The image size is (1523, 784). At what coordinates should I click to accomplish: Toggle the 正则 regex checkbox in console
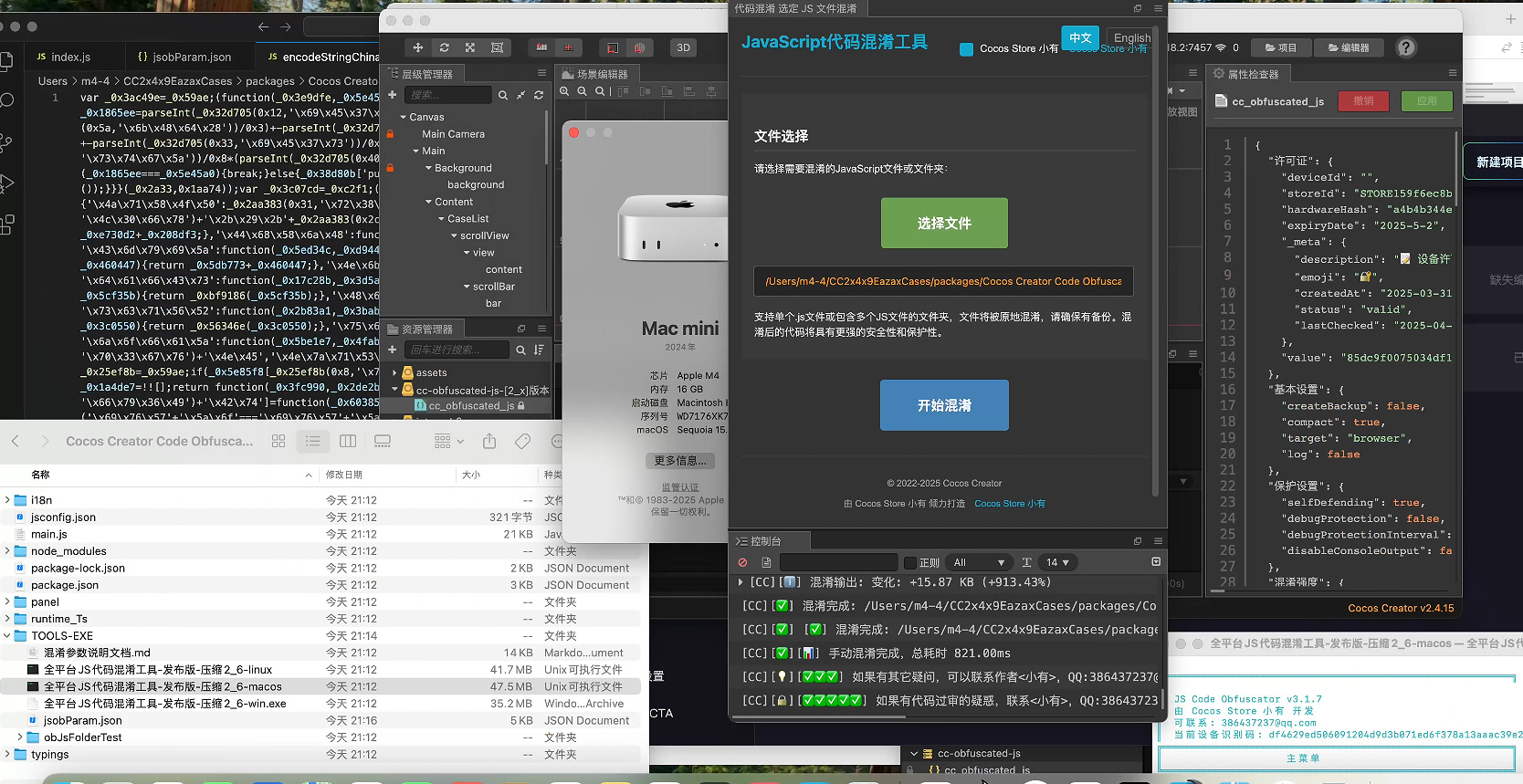tap(910, 563)
